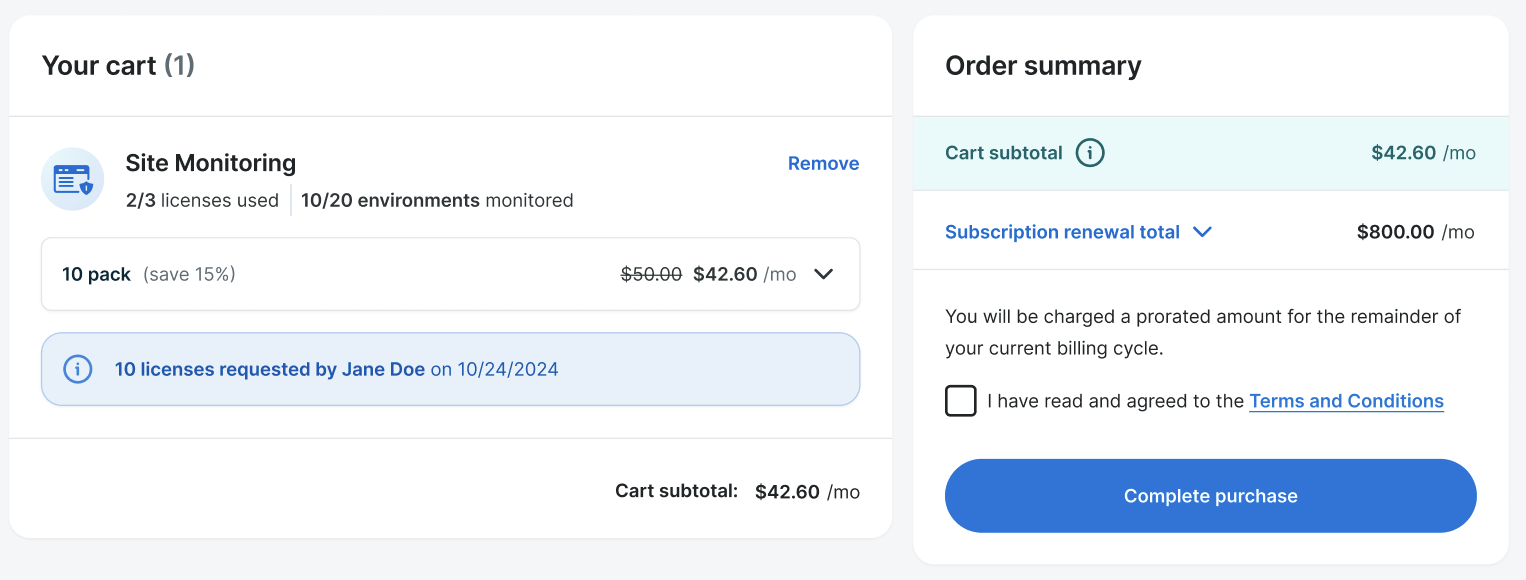This screenshot has width=1526, height=580.
Task: Click the $800.00 /mo renewal amount
Action: tap(1415, 232)
